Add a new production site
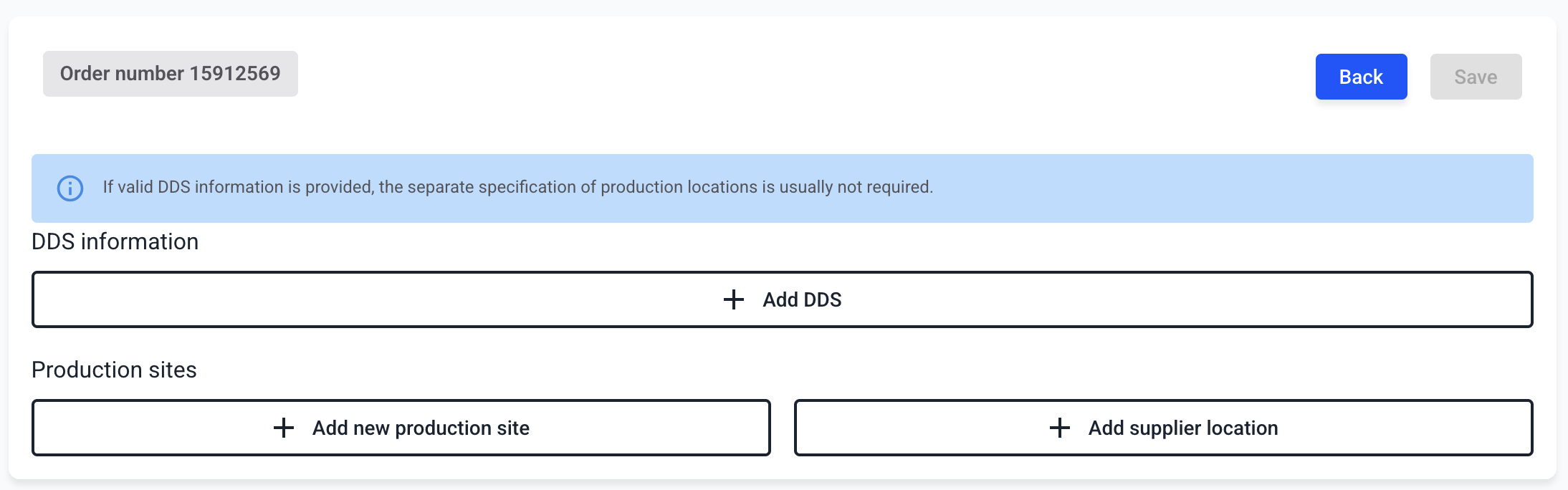The width and height of the screenshot is (1568, 490). coord(401,428)
